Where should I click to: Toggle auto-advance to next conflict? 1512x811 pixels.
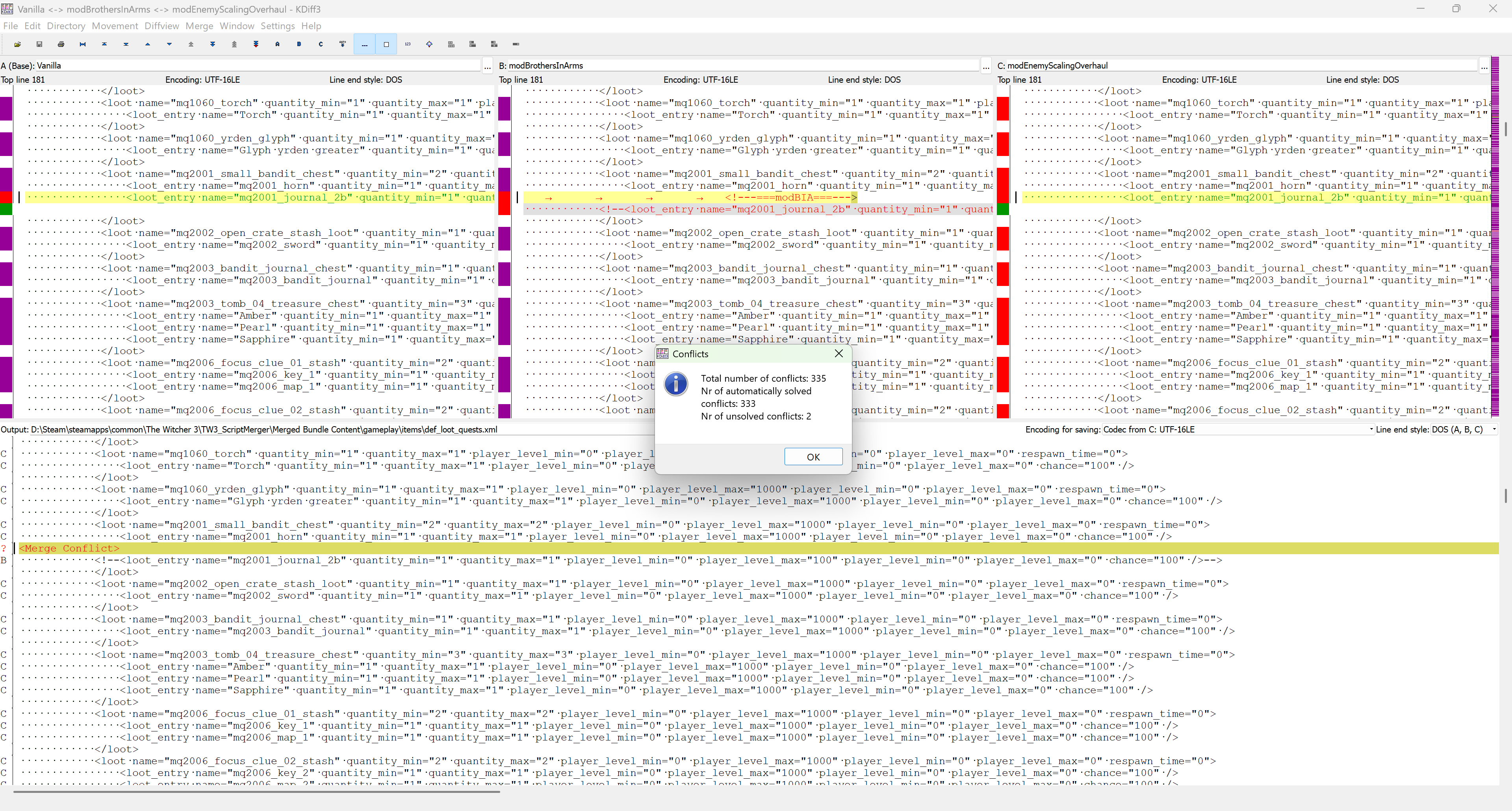point(342,44)
